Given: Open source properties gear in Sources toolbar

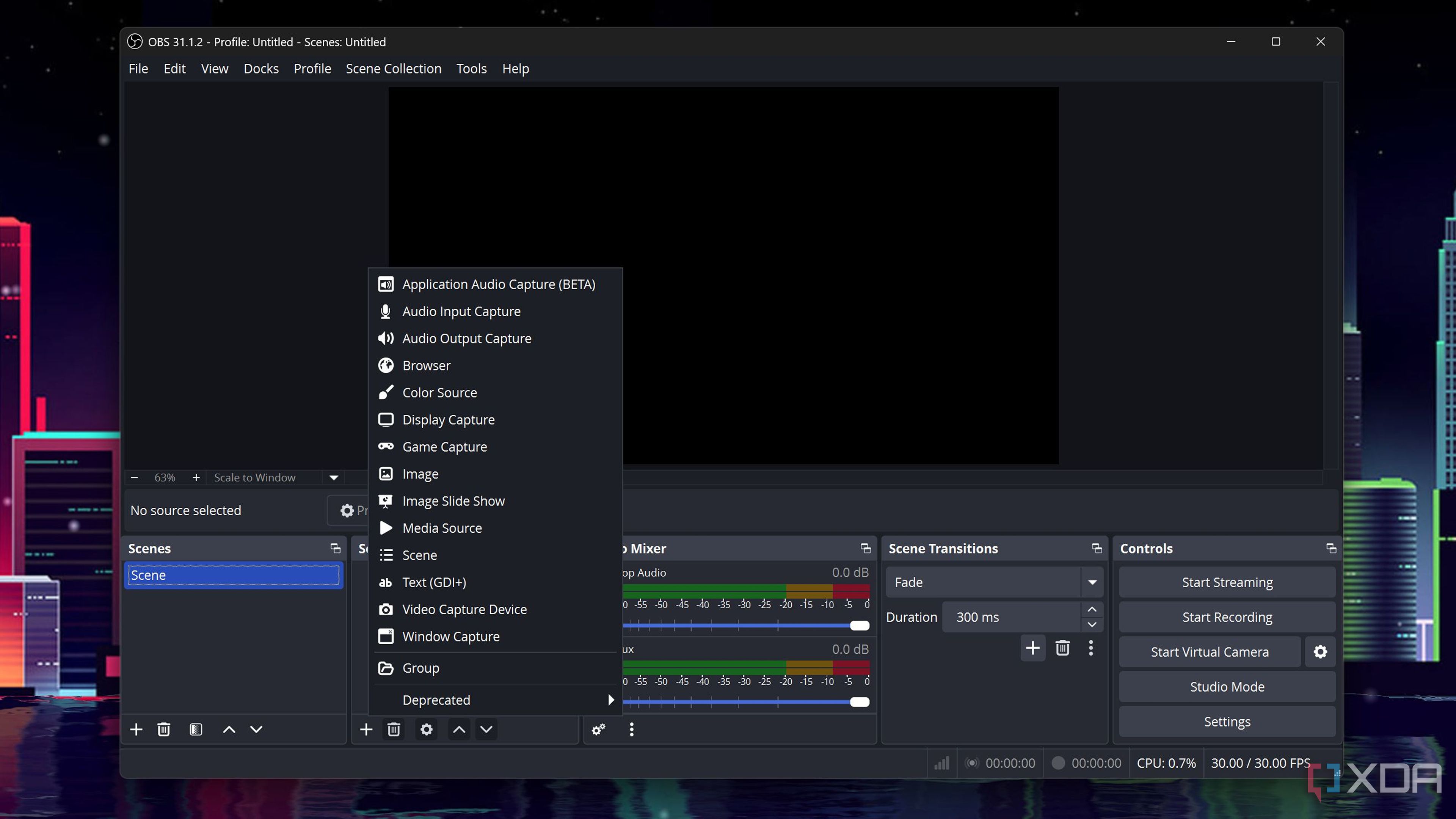Looking at the screenshot, I should pyautogui.click(x=427, y=729).
